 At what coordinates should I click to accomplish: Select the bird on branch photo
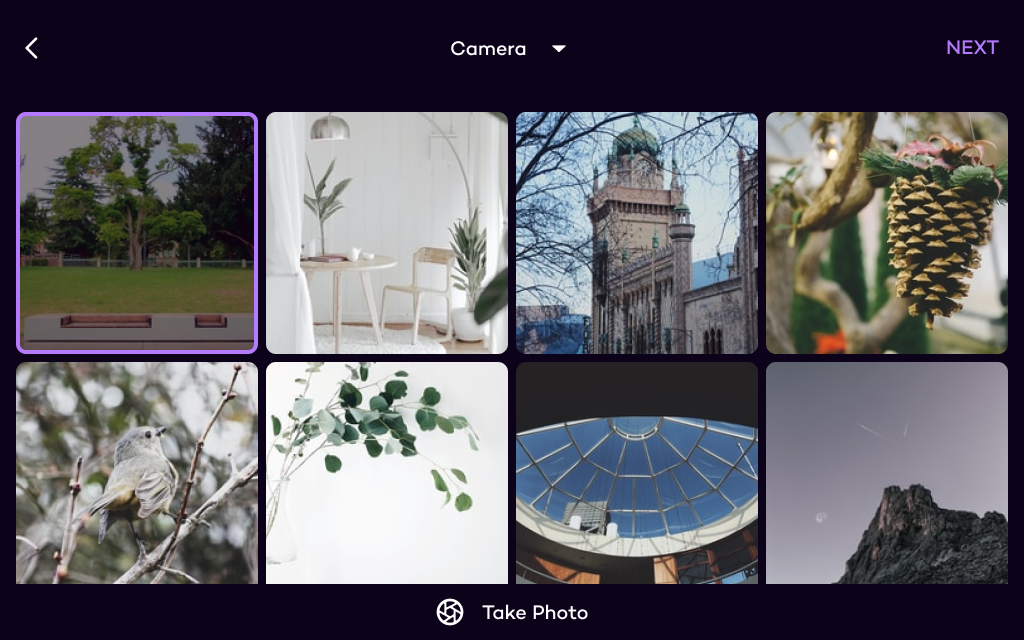tap(137, 472)
